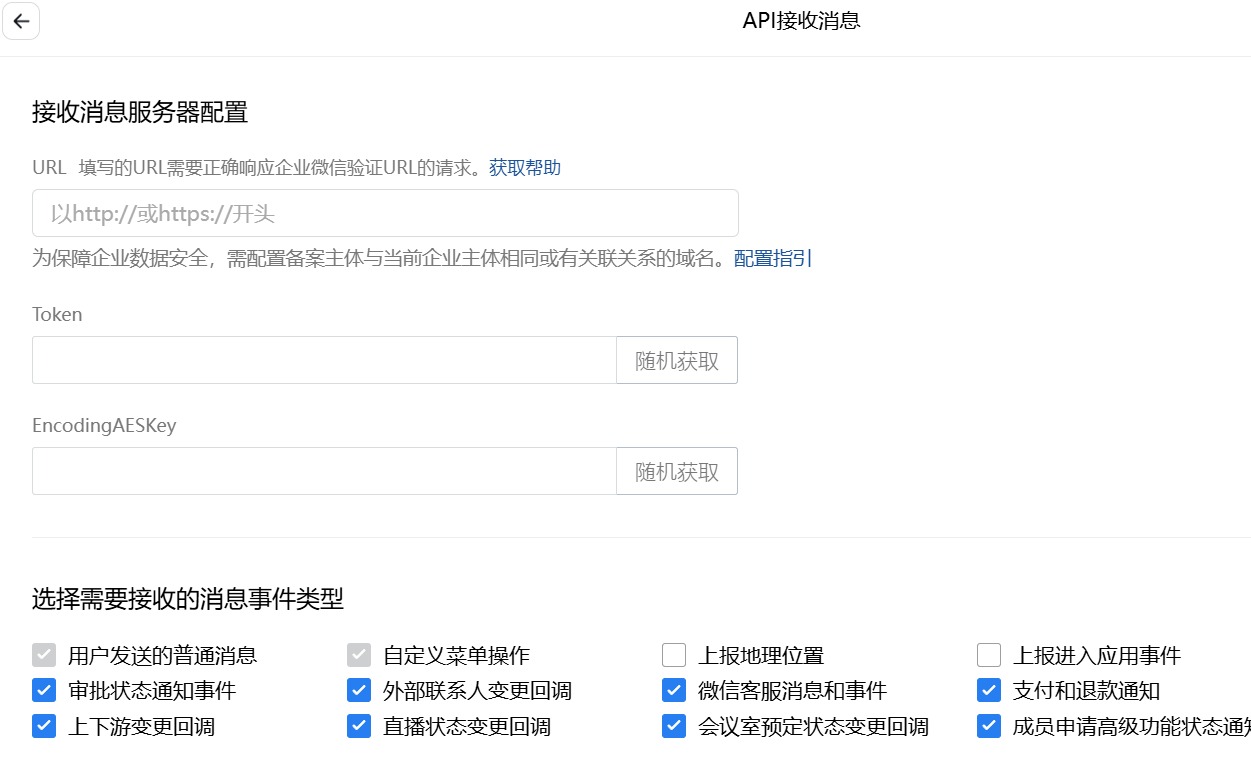The height and width of the screenshot is (777, 1251).
Task: Focus the Token text field
Action: [324, 360]
